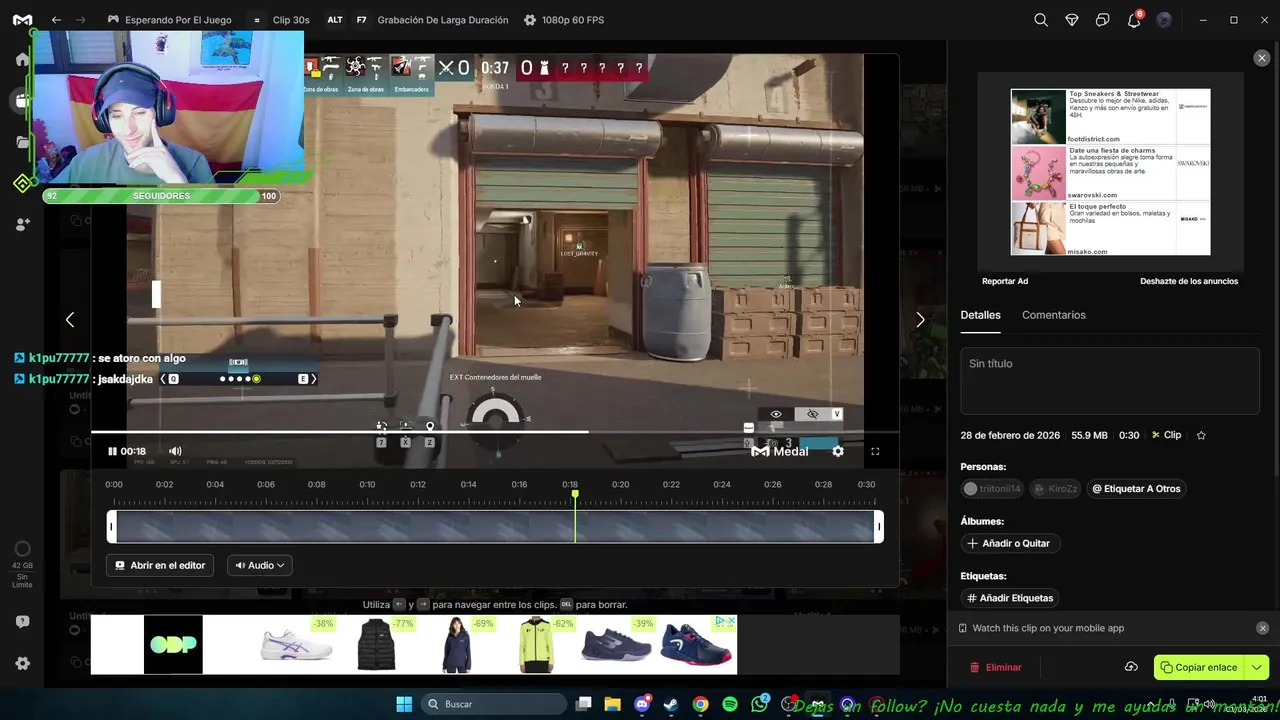Delete the clip with Eliminar
This screenshot has width=1280, height=720.
995,667
